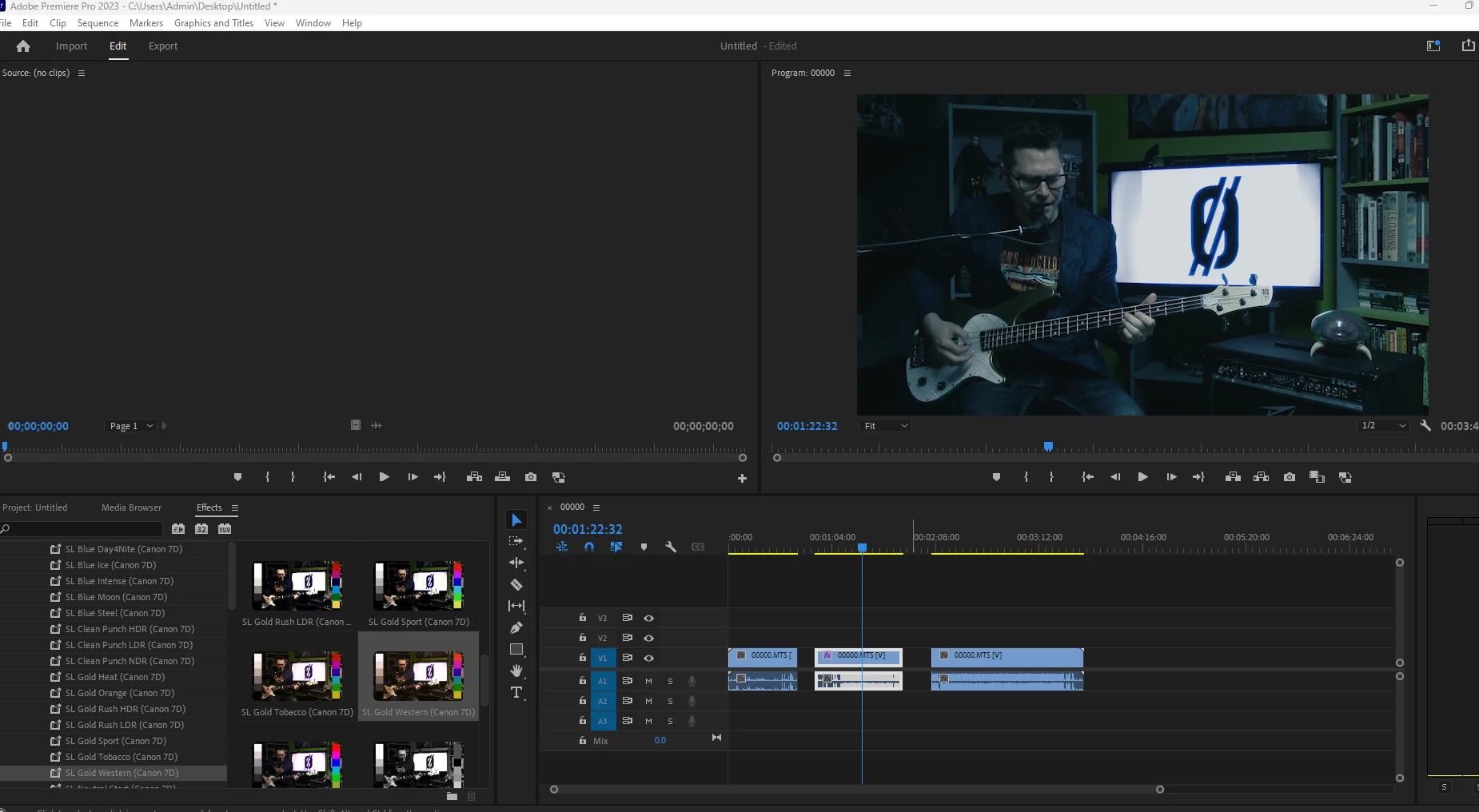
Task: Select the Type tool
Action: (x=516, y=692)
